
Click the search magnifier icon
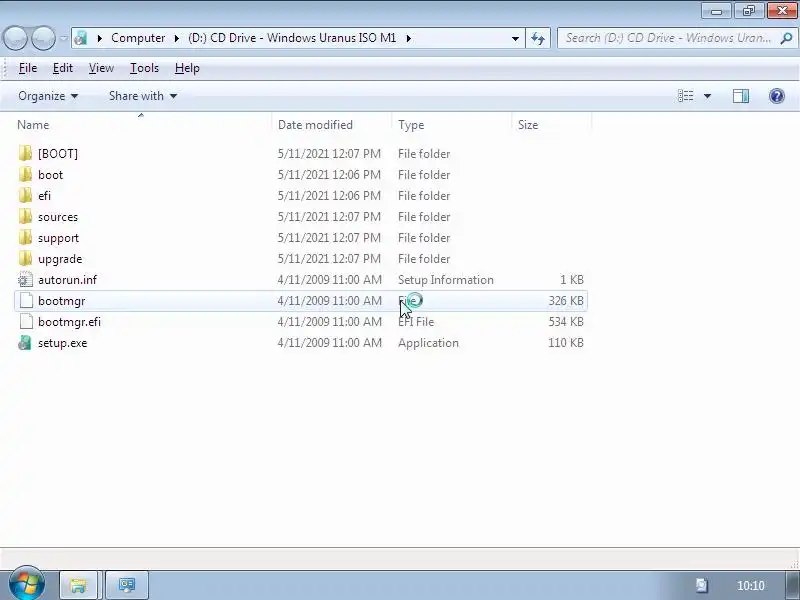tap(786, 38)
